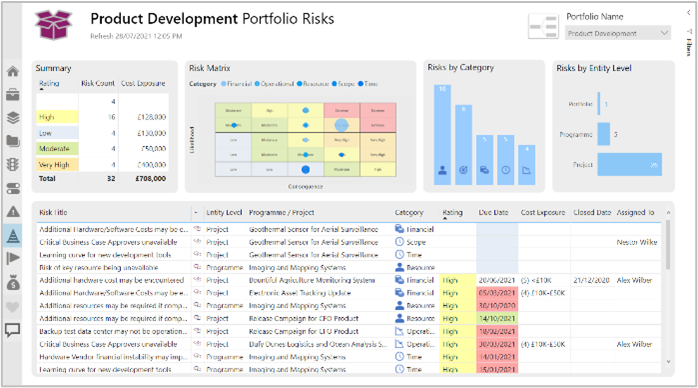Open the briefcase Portfolio icon in sidebar
This screenshot has height=388, width=698.
click(13, 94)
